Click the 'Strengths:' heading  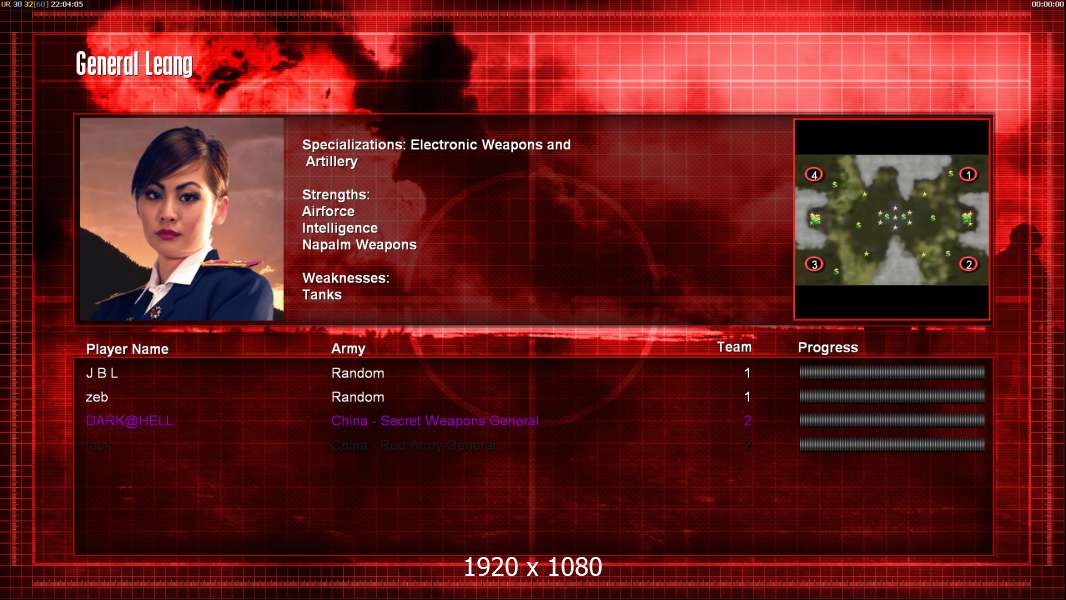pyautogui.click(x=336, y=195)
